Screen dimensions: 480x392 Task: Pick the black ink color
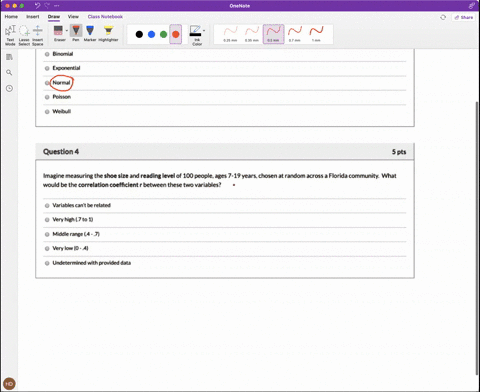click(139, 34)
